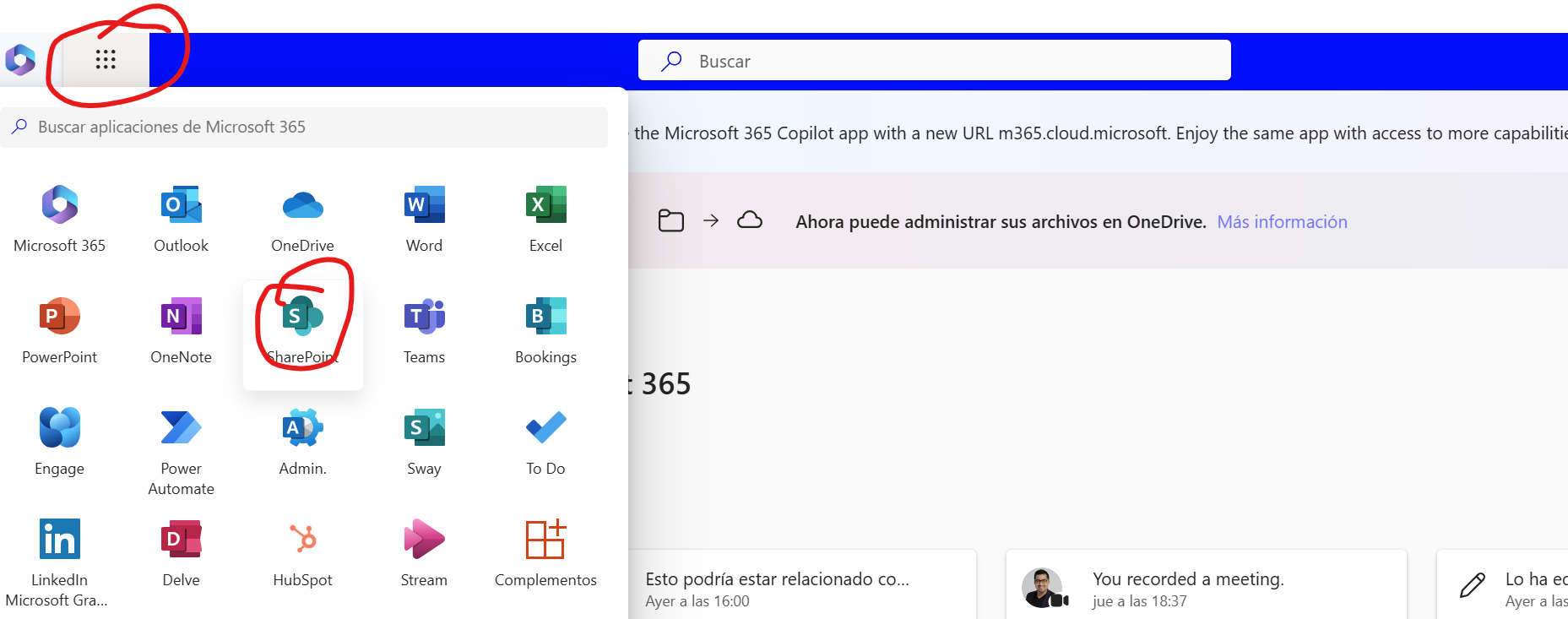Open Bookings app
The width and height of the screenshot is (1568, 619).
click(x=546, y=331)
